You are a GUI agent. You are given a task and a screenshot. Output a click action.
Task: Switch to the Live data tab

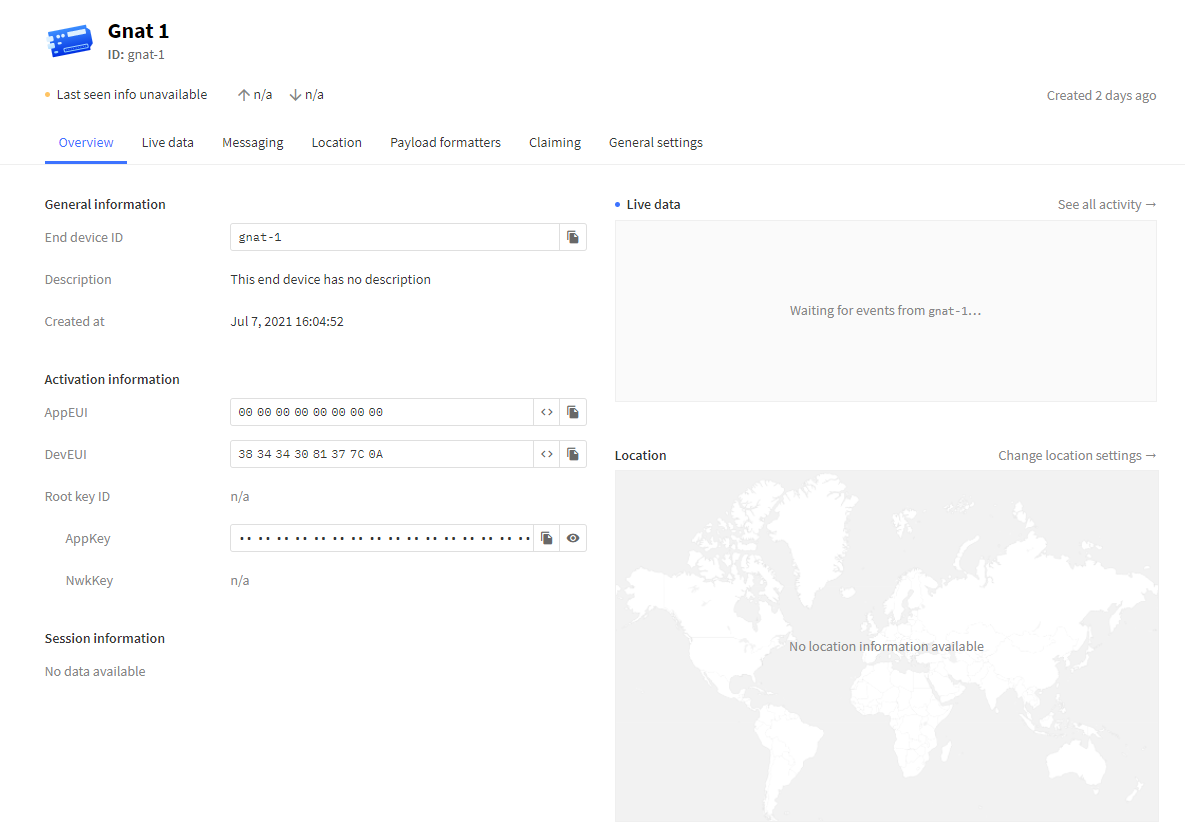point(167,143)
